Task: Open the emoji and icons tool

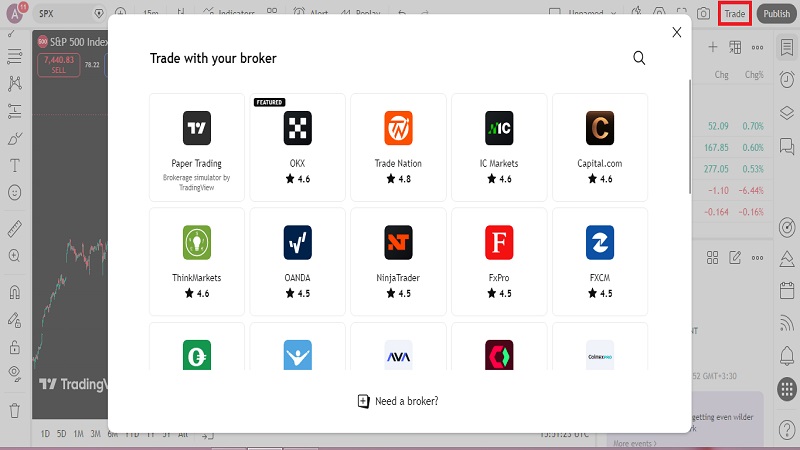Action: (x=15, y=192)
